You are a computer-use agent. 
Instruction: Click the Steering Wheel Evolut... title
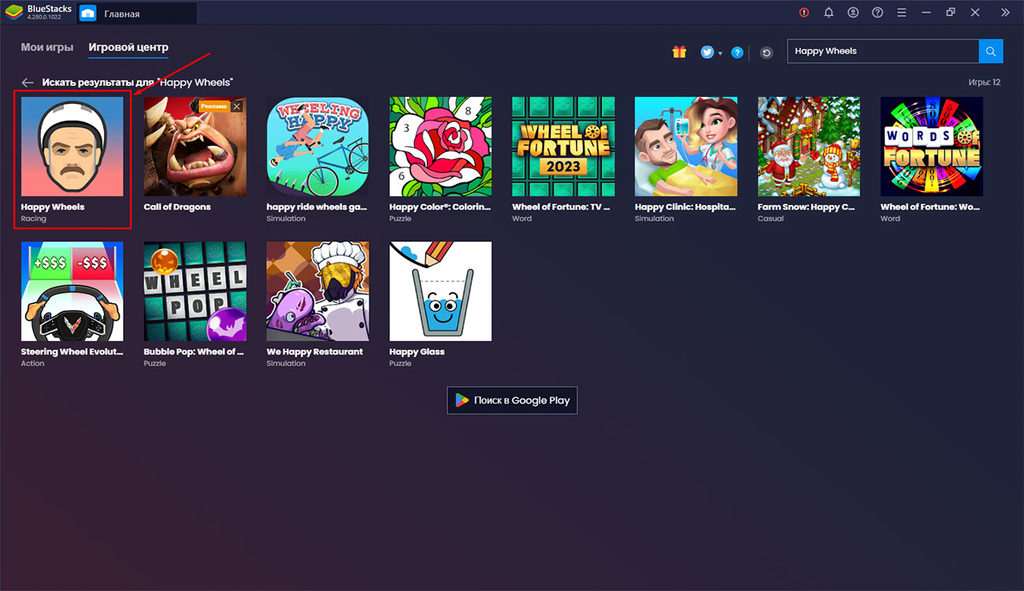tap(72, 352)
